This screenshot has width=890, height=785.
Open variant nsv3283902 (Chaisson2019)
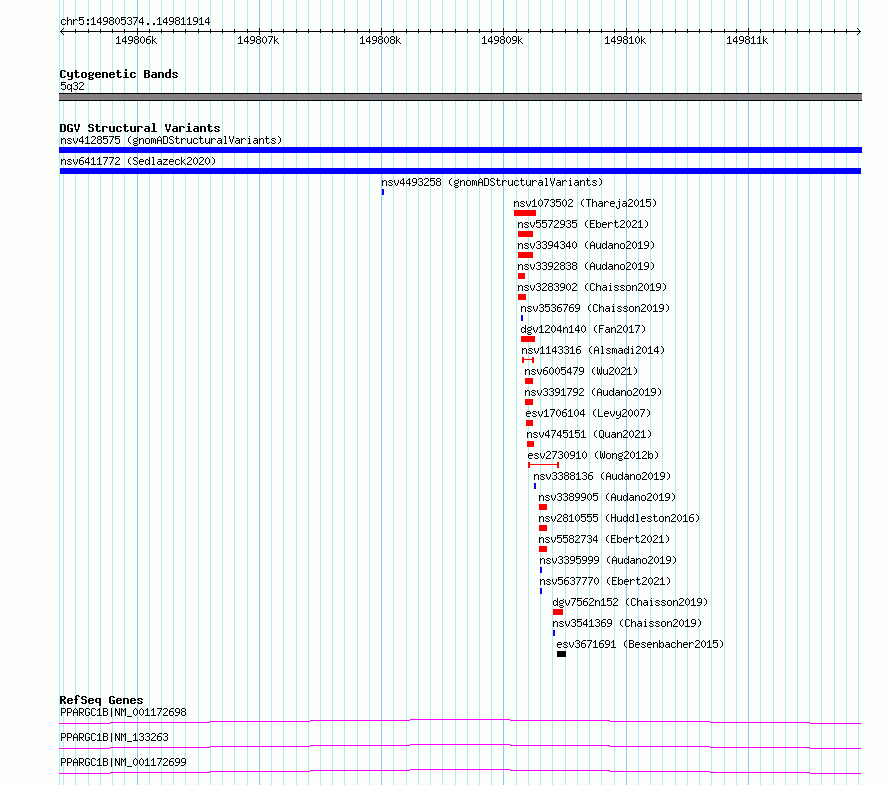coord(592,287)
